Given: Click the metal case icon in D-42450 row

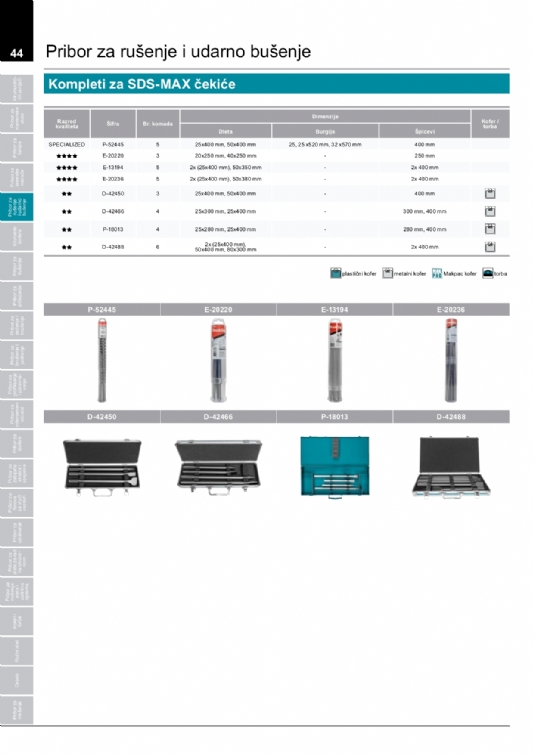Looking at the screenshot, I should click(x=490, y=194).
